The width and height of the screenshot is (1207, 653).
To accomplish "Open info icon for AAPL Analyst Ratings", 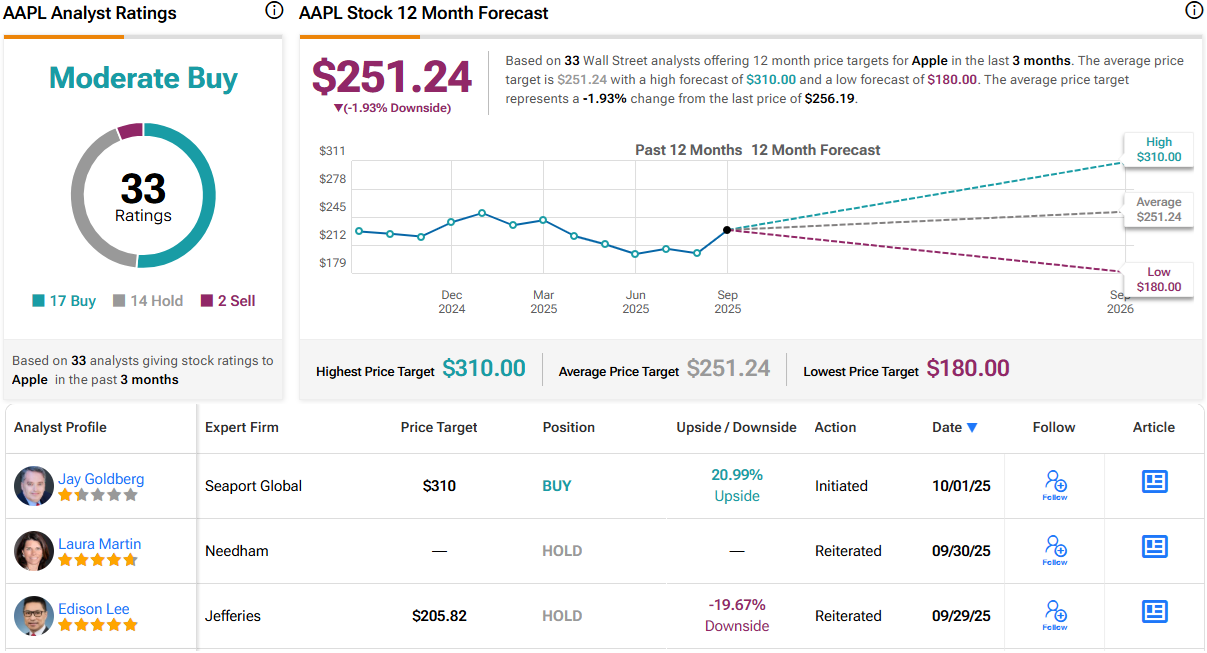I will coord(274,11).
